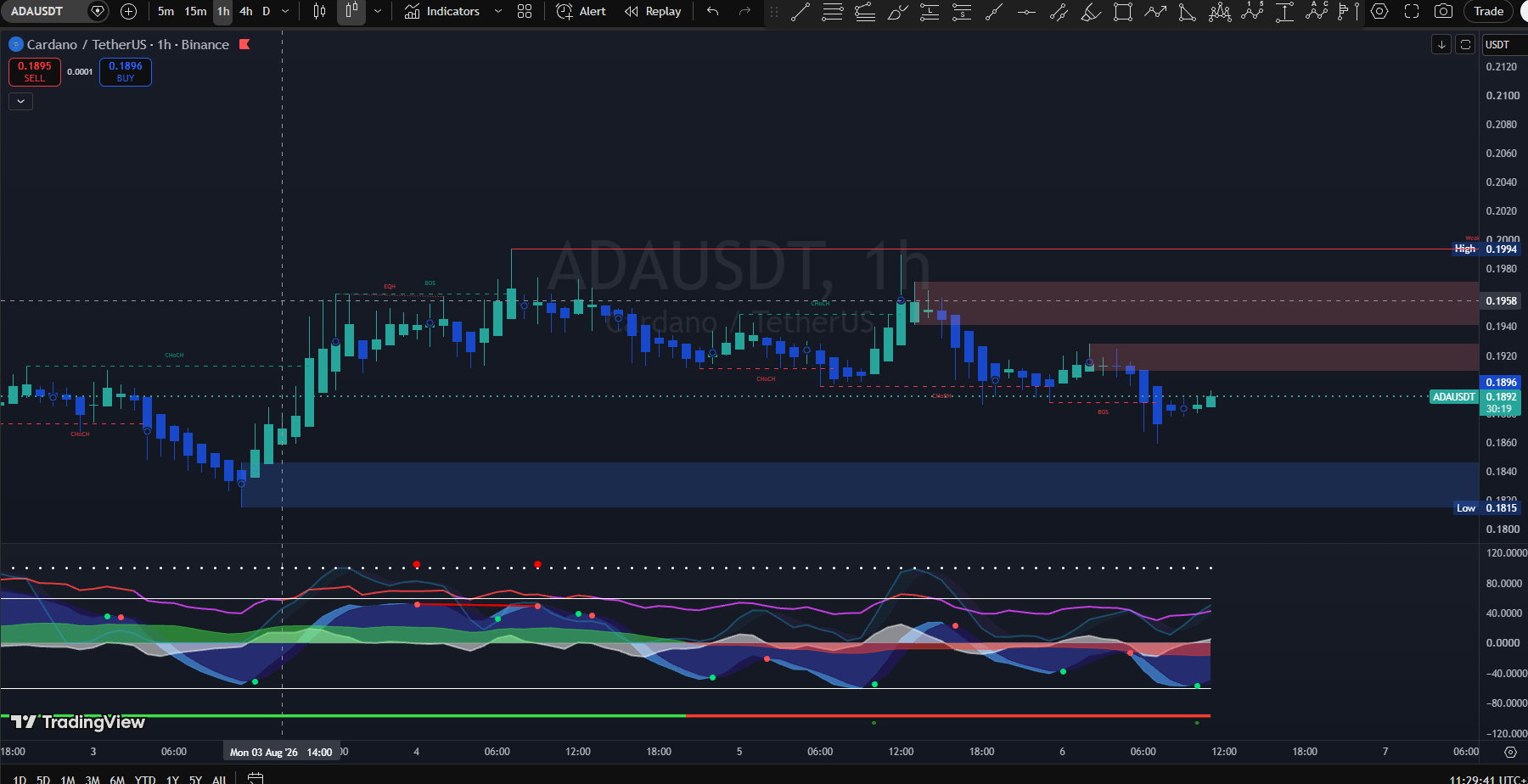Click the 0.1895 SELL button
The width and height of the screenshot is (1528, 784).
pos(35,71)
